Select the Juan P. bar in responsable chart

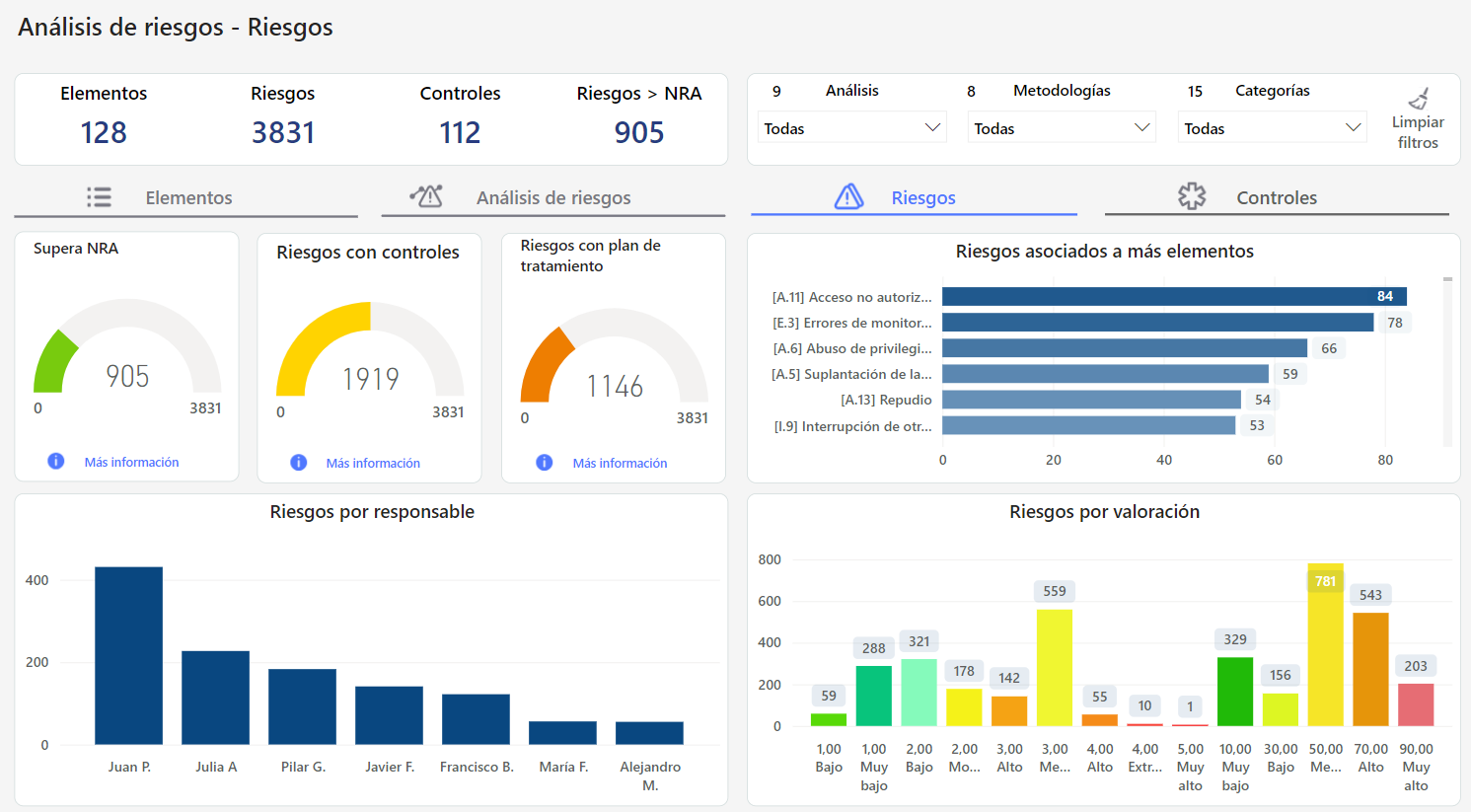128,655
